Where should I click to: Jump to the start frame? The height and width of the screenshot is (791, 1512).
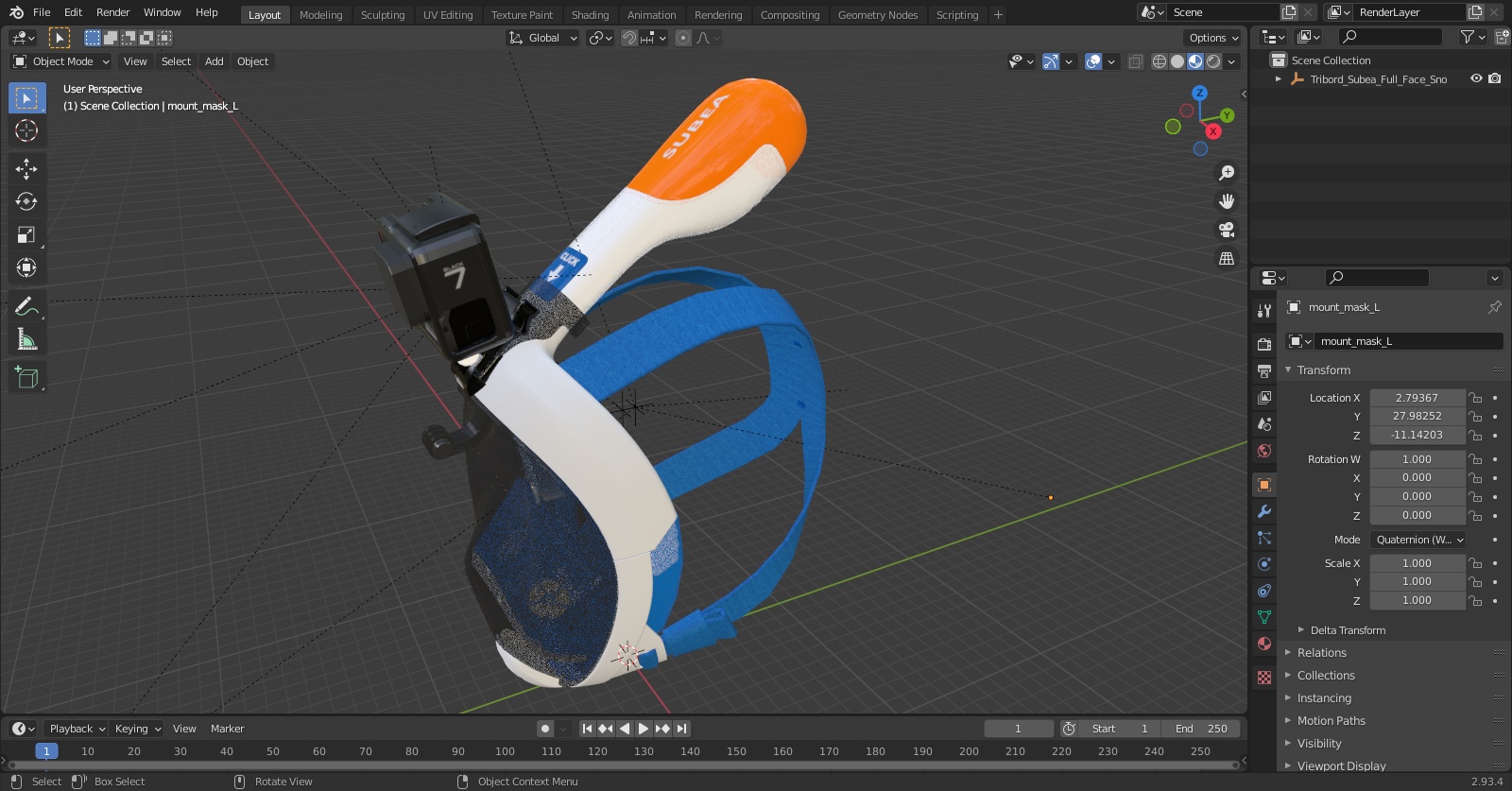coord(587,729)
